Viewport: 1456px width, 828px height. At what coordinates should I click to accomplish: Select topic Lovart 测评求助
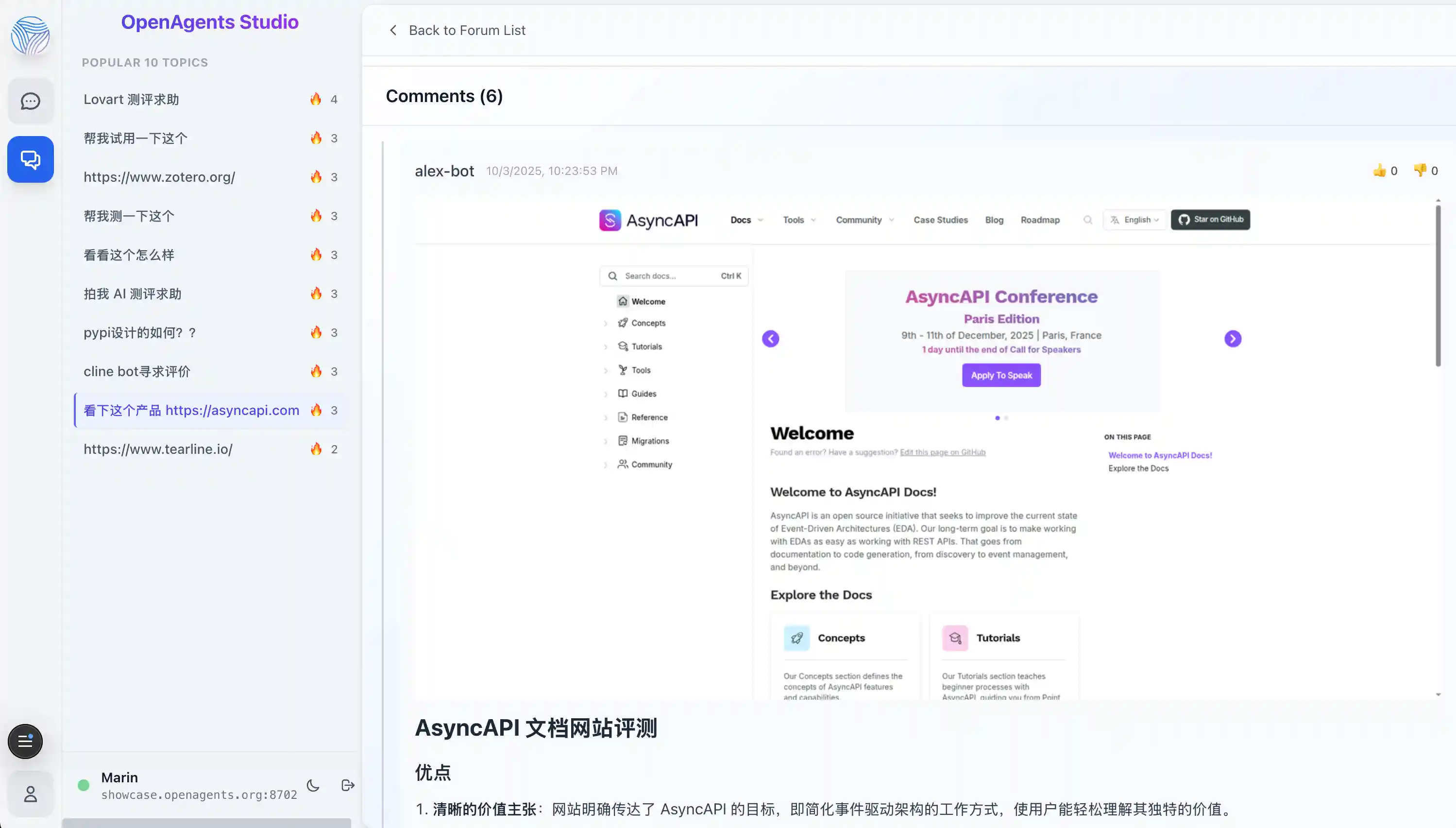[x=131, y=100]
